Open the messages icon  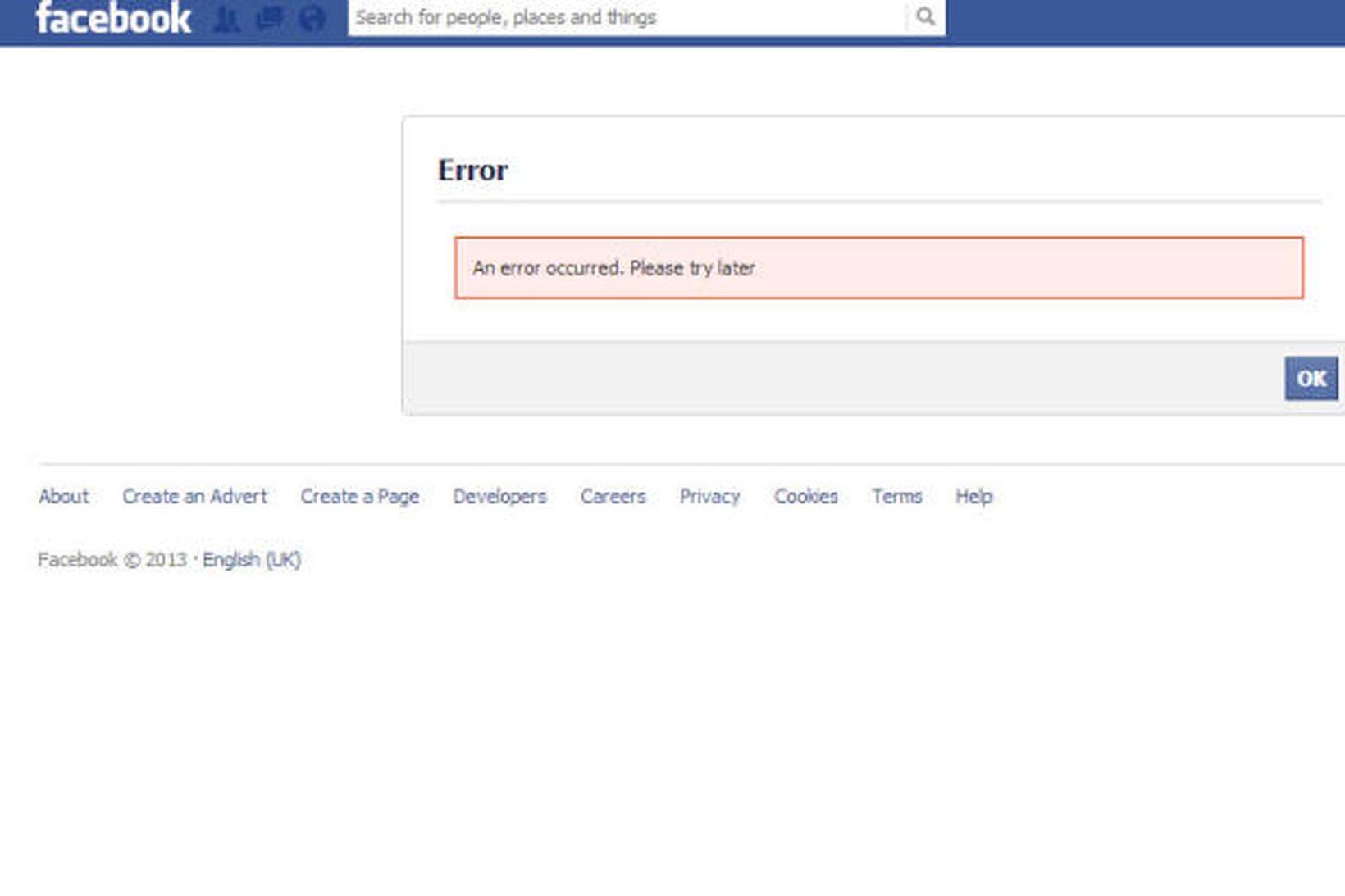[269, 18]
